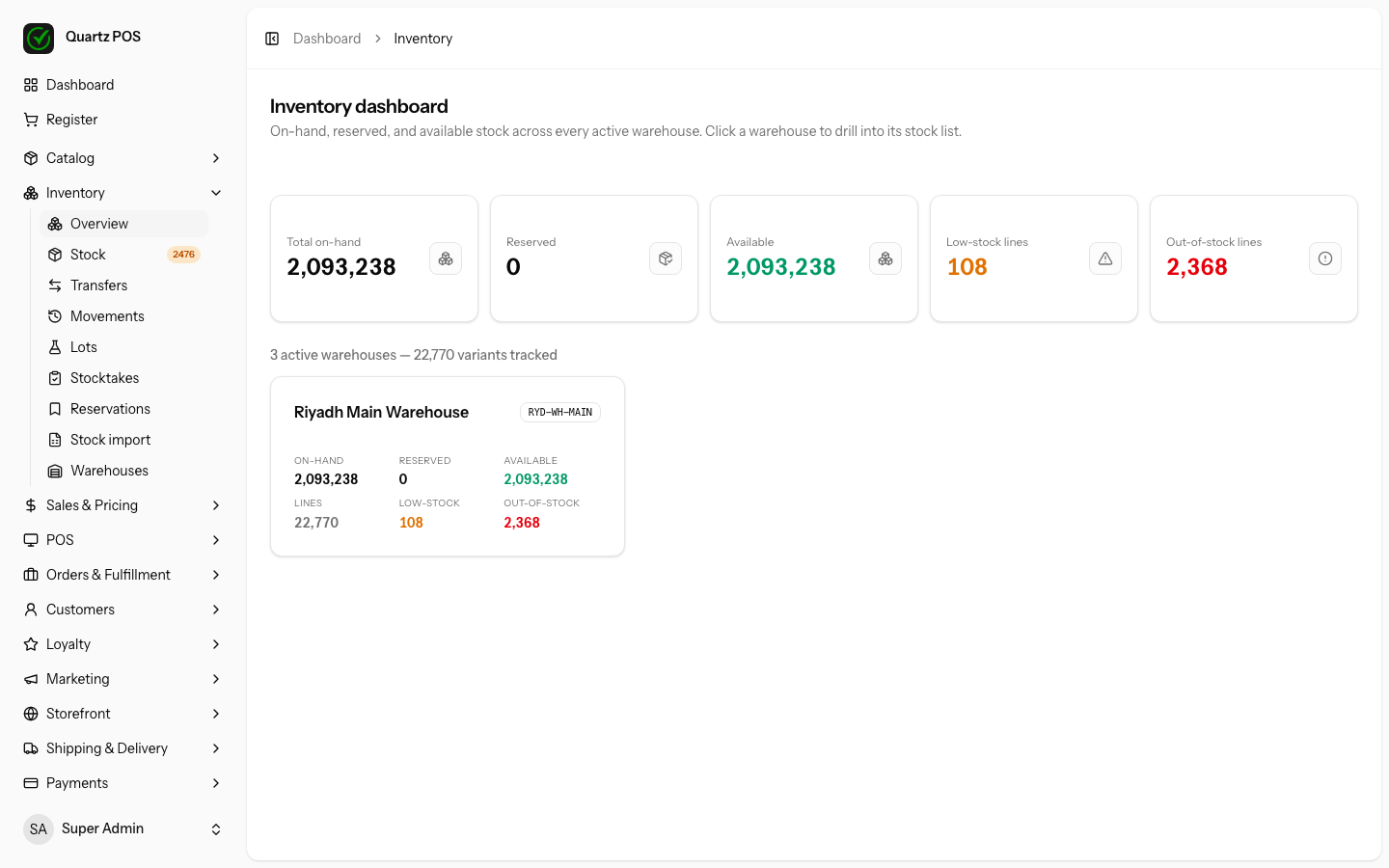This screenshot has width=1389, height=868.
Task: Click the Movements history icon
Action: coord(55,316)
